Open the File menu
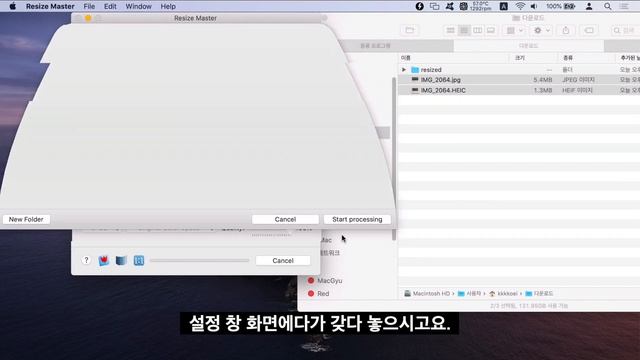The height and width of the screenshot is (360, 640). point(89,6)
